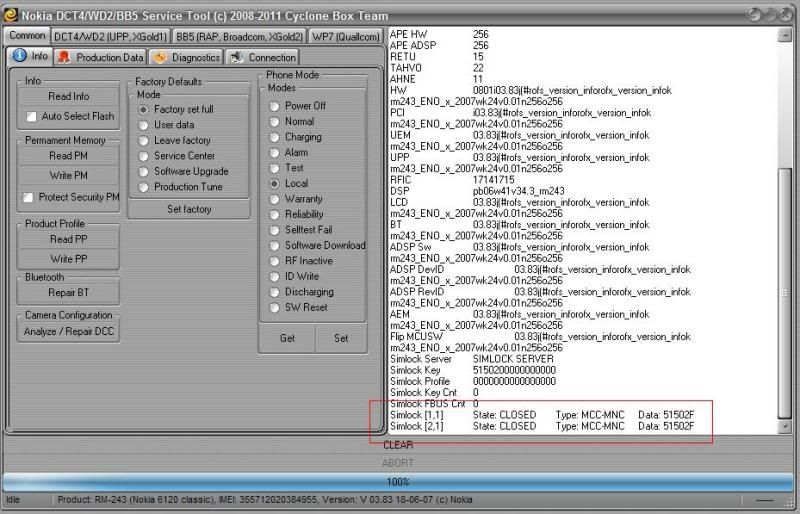The image size is (800, 514).
Task: Click the Connection tab icon
Action: click(x=237, y=57)
